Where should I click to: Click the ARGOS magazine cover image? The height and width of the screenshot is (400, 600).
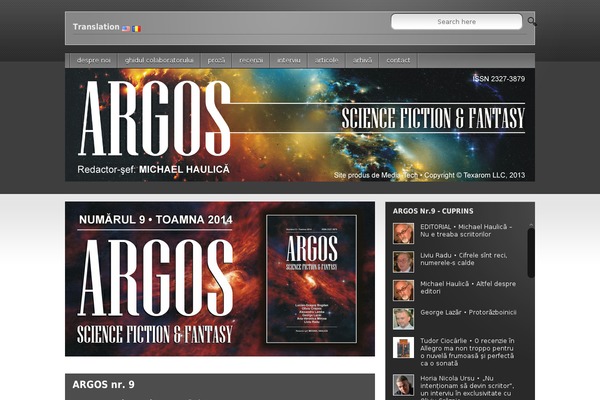click(x=311, y=279)
